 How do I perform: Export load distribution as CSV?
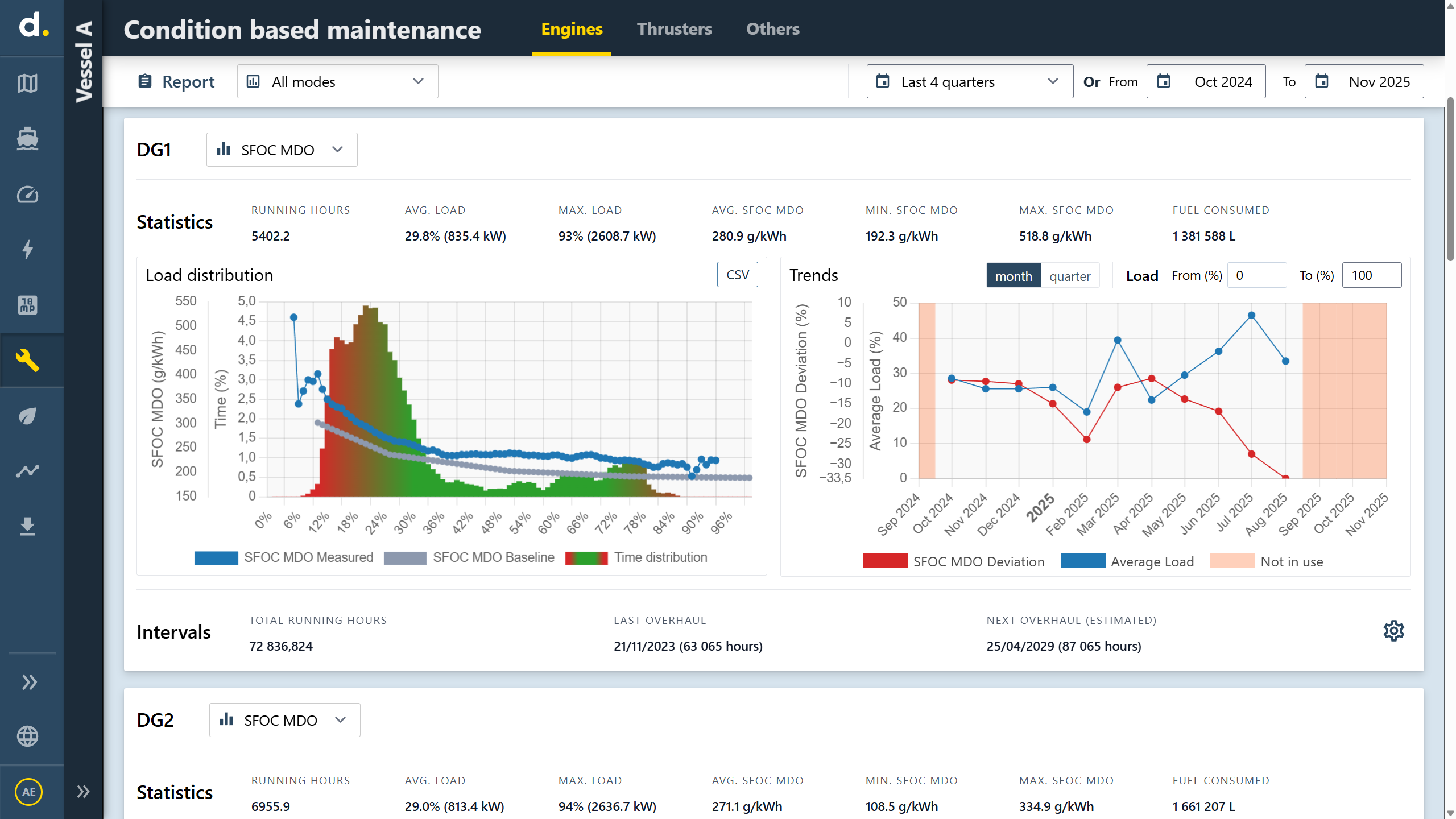738,275
